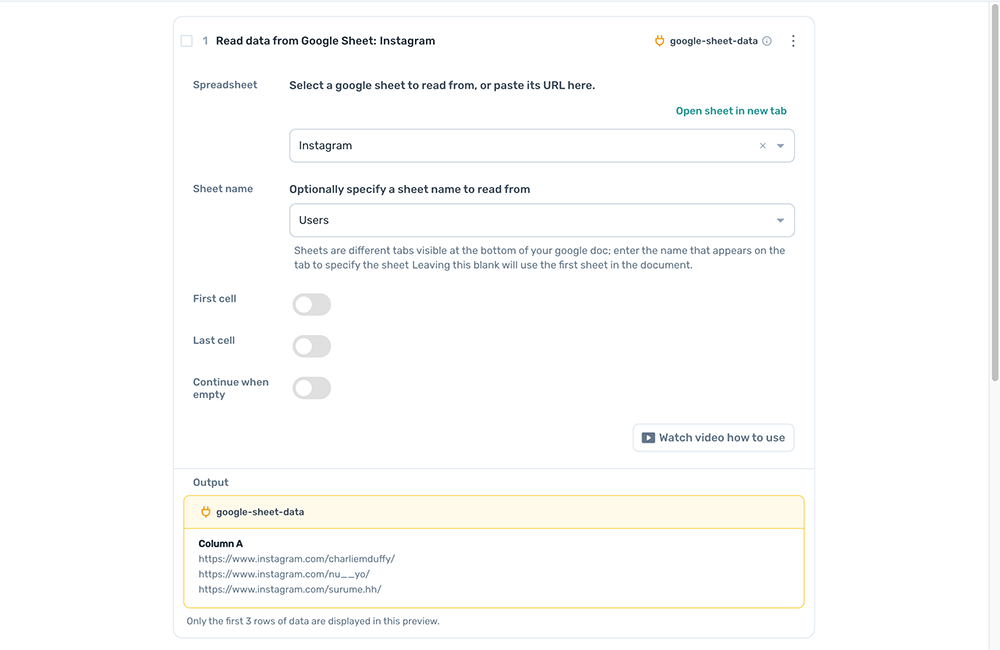Expand the Instagram spreadsheet dropdown arrow

(x=779, y=145)
